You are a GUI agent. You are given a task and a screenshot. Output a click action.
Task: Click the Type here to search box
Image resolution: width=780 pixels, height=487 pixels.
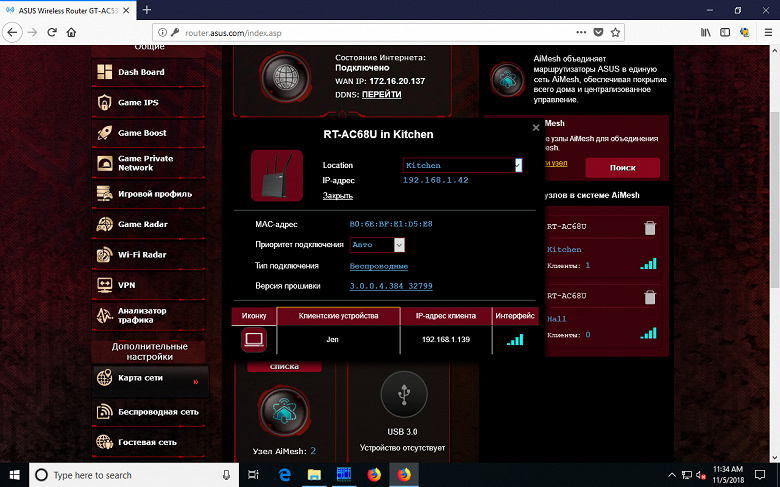point(134,475)
